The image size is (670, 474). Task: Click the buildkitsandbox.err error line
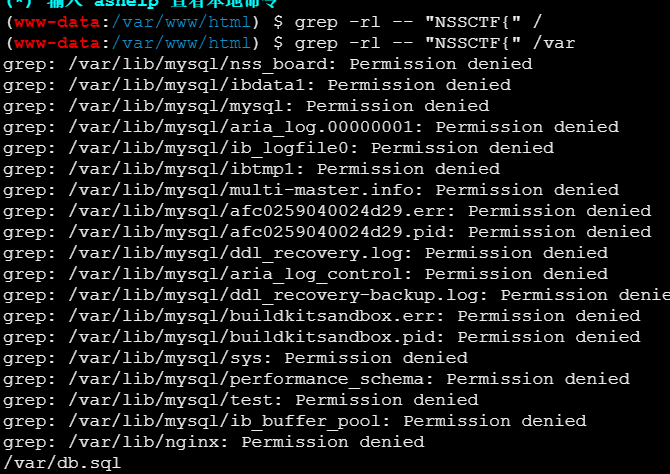click(x=322, y=316)
